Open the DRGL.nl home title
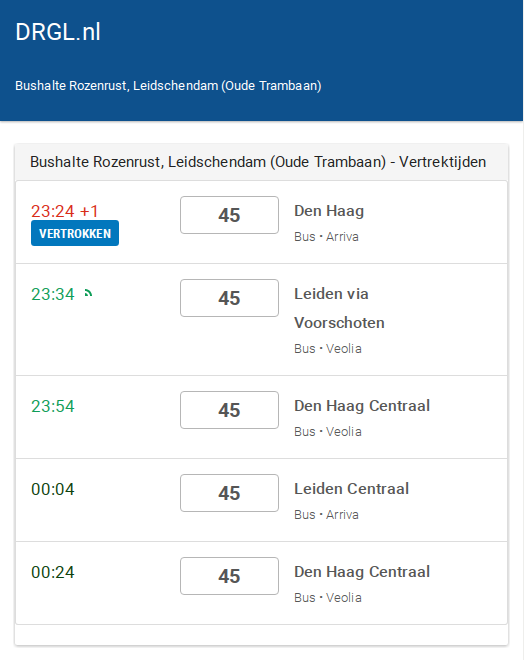This screenshot has height=660, width=524. pyautogui.click(x=58, y=32)
